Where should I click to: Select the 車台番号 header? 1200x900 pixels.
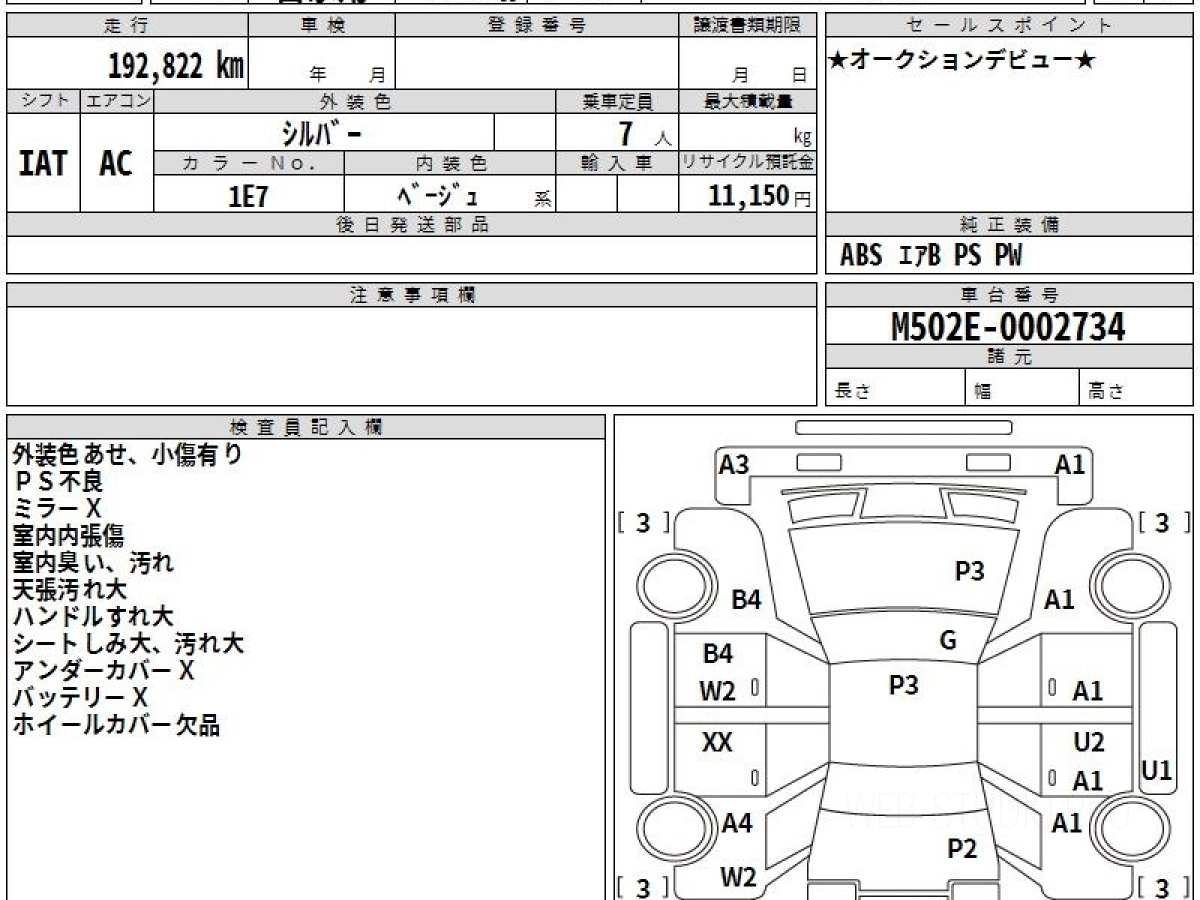point(1009,295)
